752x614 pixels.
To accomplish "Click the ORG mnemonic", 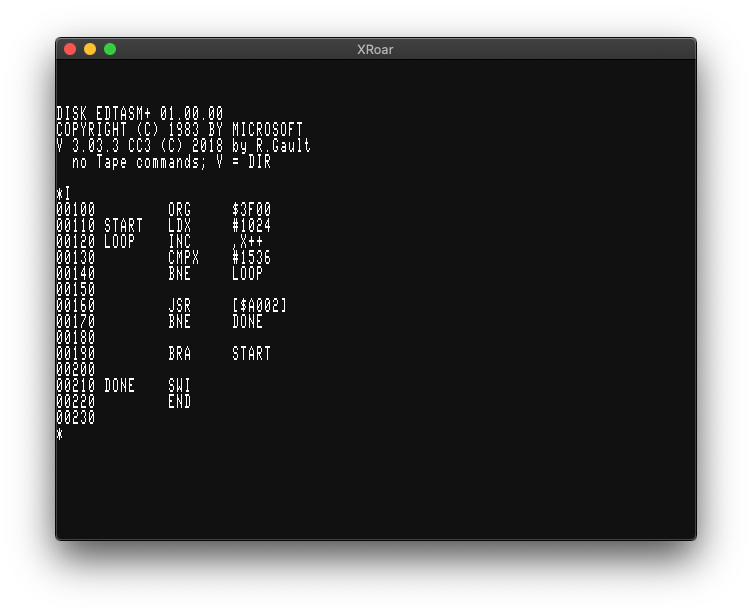I will pos(179,210).
